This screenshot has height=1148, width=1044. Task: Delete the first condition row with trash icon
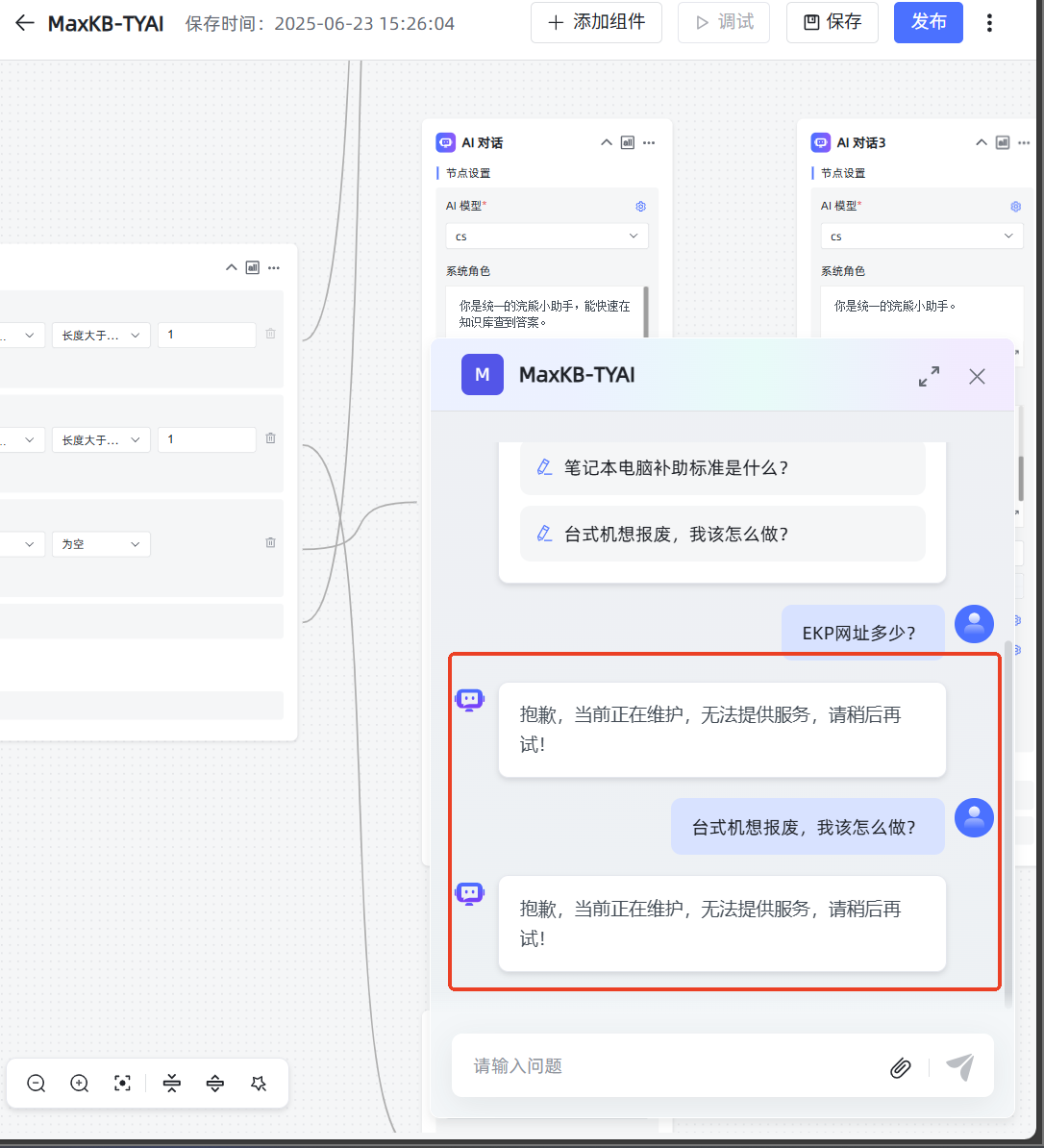pos(271,334)
